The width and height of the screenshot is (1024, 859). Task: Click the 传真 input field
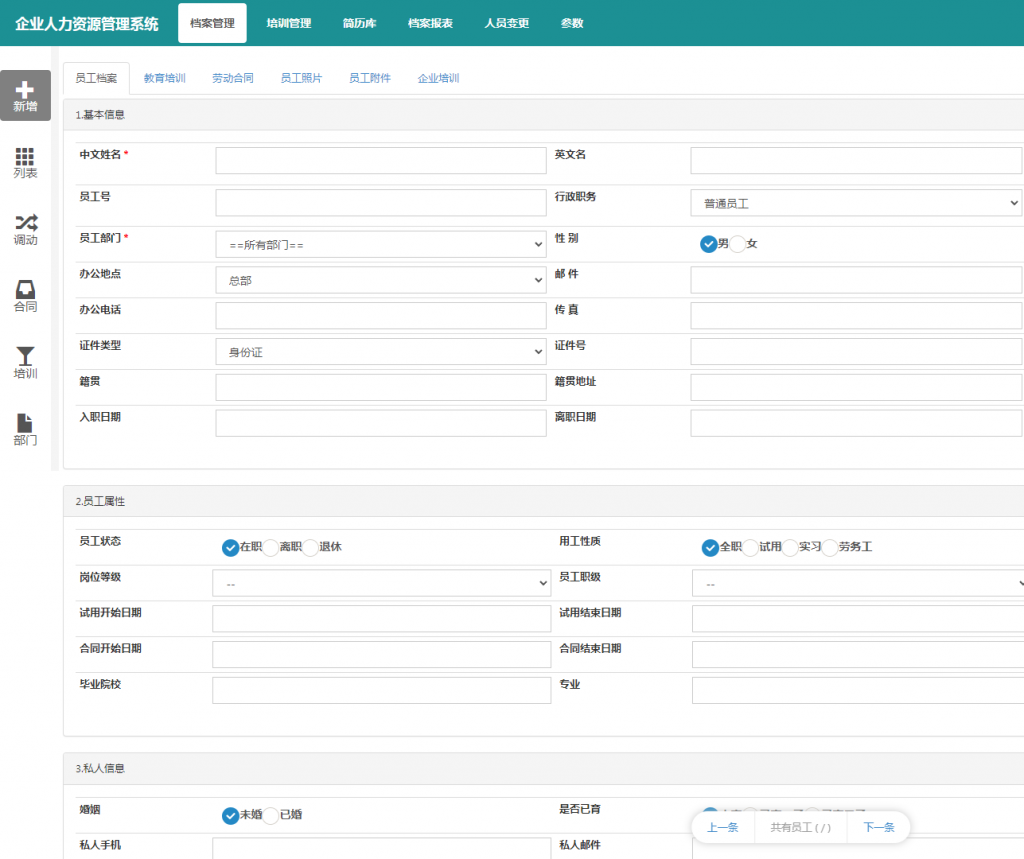tap(856, 316)
